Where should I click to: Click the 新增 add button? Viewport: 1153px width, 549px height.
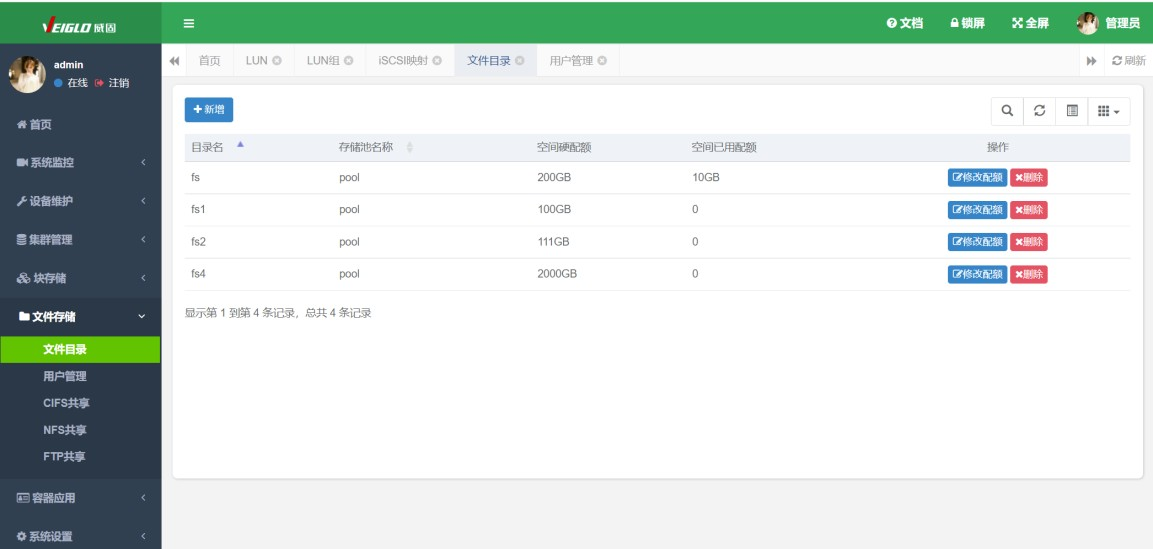(209, 110)
